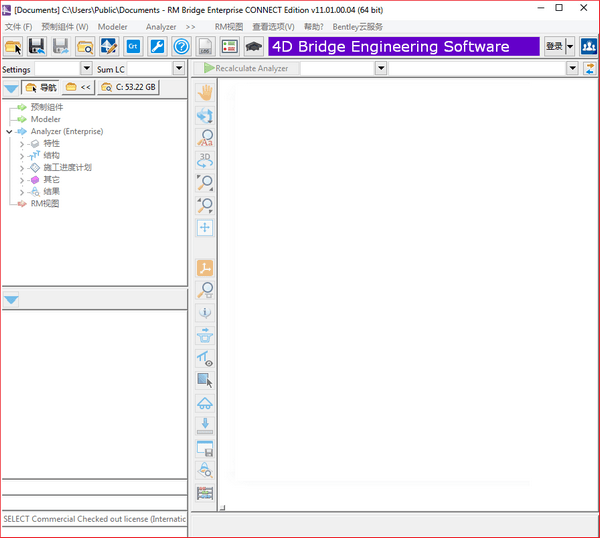Click the Crt icon in top toolbar
600x538 pixels.
click(x=133, y=46)
